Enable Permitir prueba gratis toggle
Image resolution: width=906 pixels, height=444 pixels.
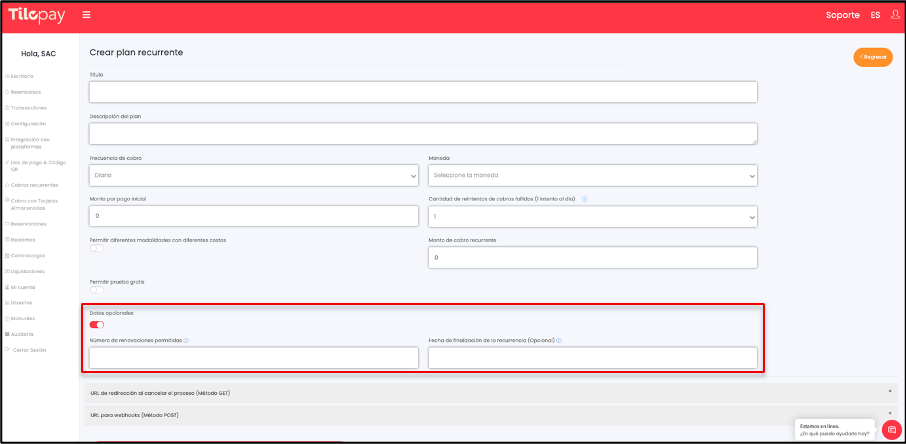[97, 290]
